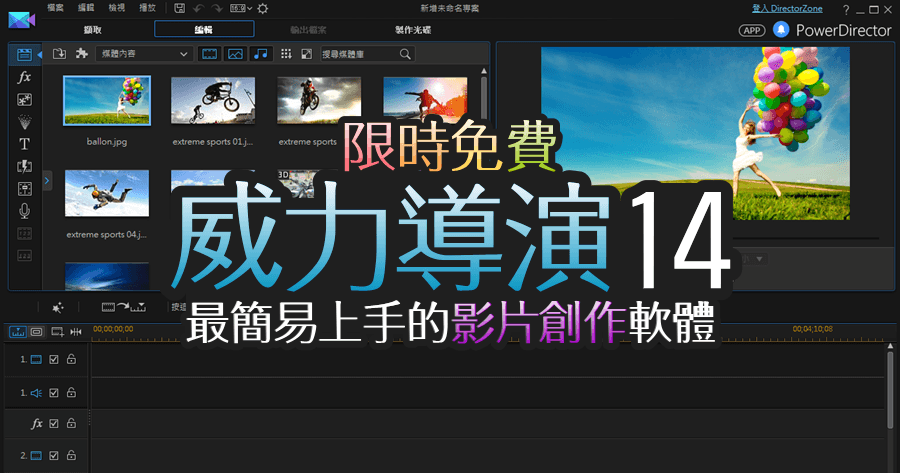Uncheck video track 2 enable checkbox
Screen dimensions: 900x473
coord(54,455)
